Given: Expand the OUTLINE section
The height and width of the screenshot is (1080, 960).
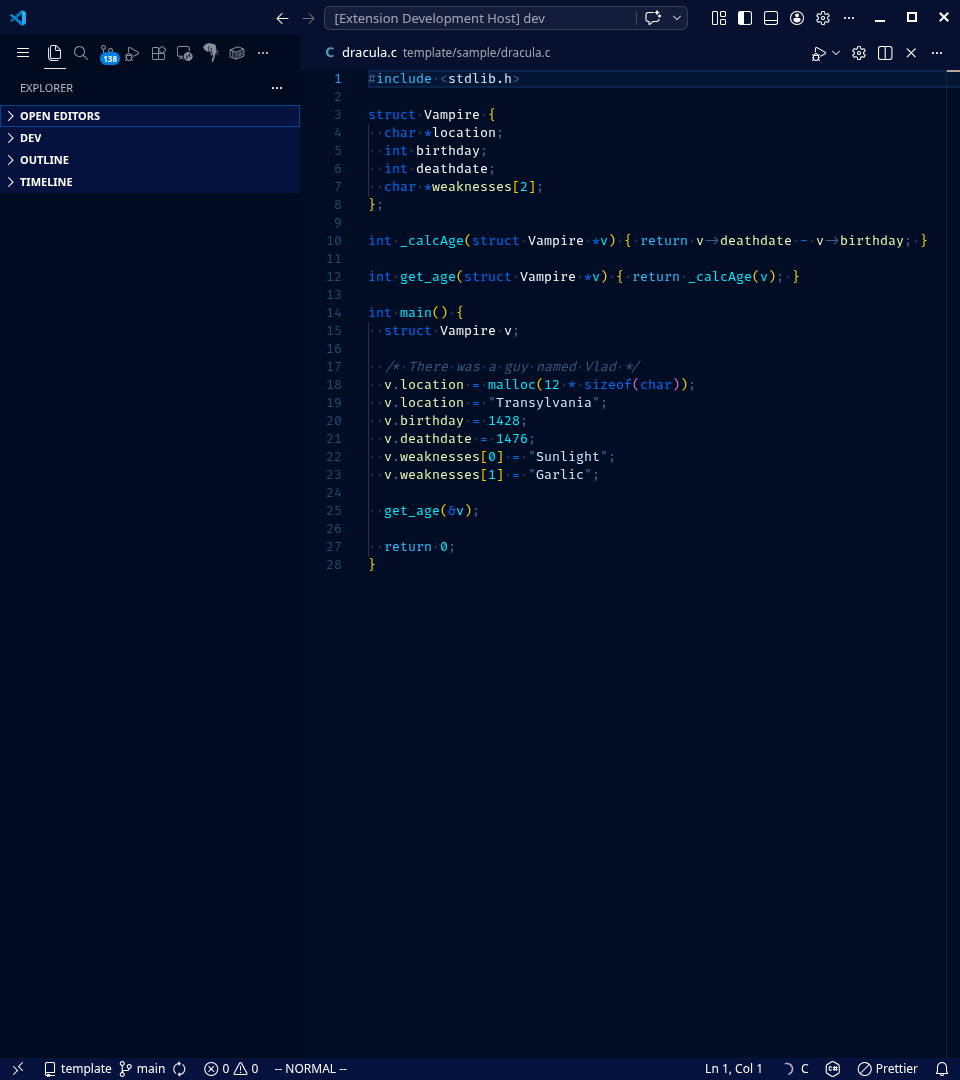Looking at the screenshot, I should pos(150,160).
